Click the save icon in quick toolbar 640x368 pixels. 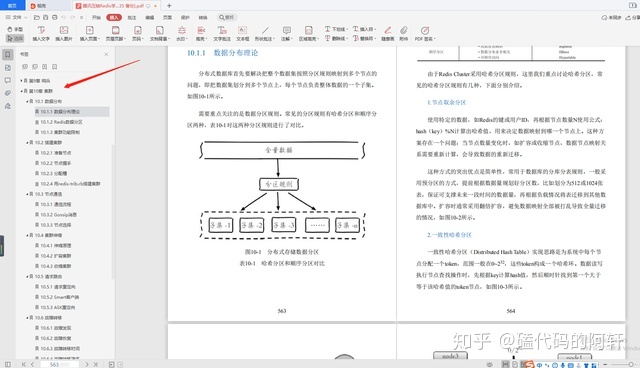coord(45,18)
